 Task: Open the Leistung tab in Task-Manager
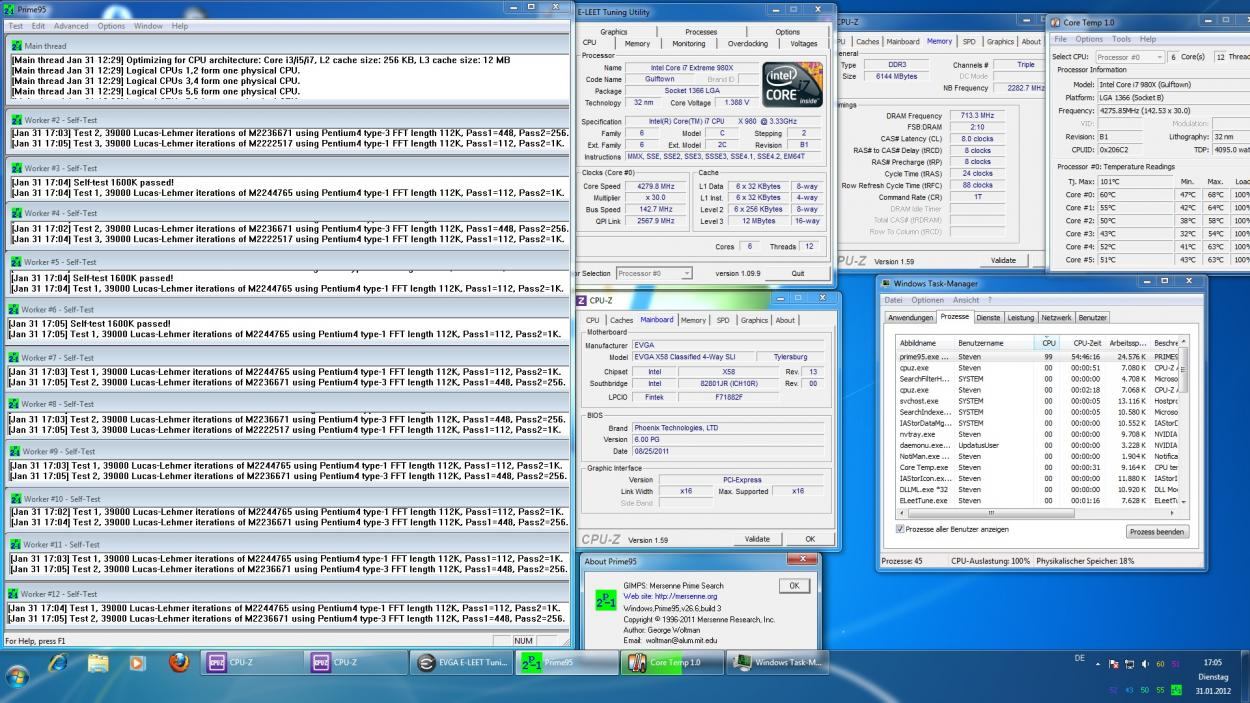click(1021, 318)
